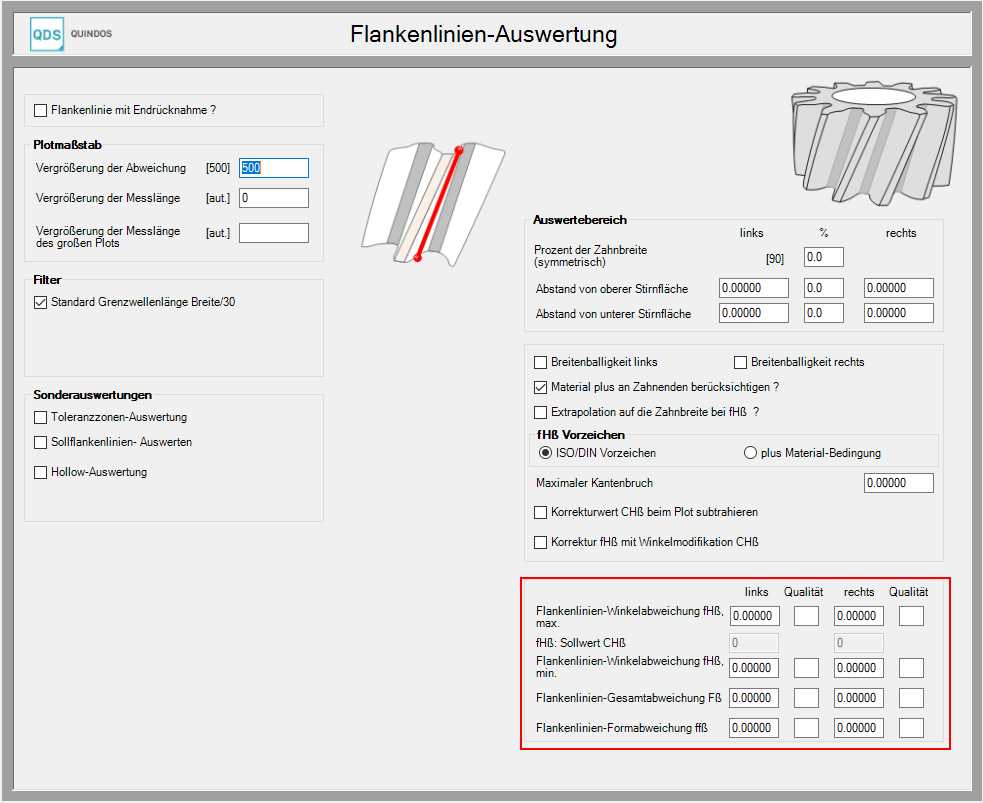The image size is (983, 803).
Task: Select 'plus Material-Bedingung' radio button
Action: (750, 453)
